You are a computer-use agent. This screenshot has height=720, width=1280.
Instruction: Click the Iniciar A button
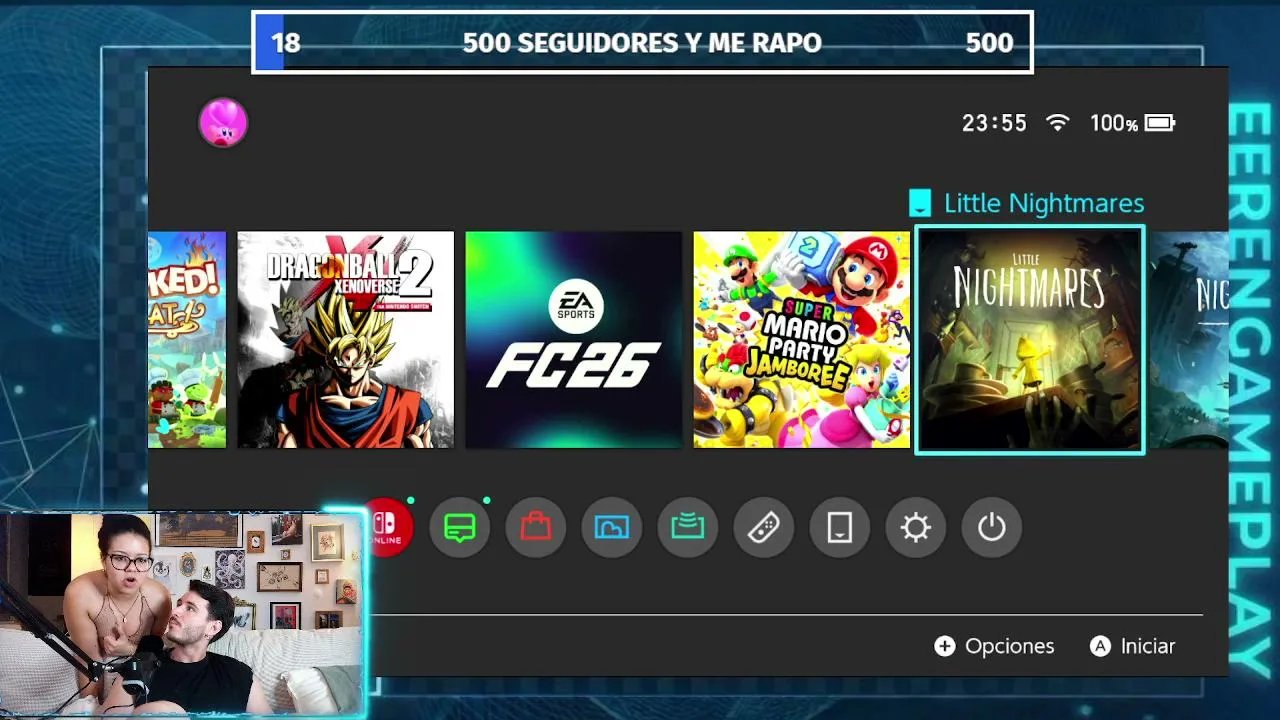1132,646
